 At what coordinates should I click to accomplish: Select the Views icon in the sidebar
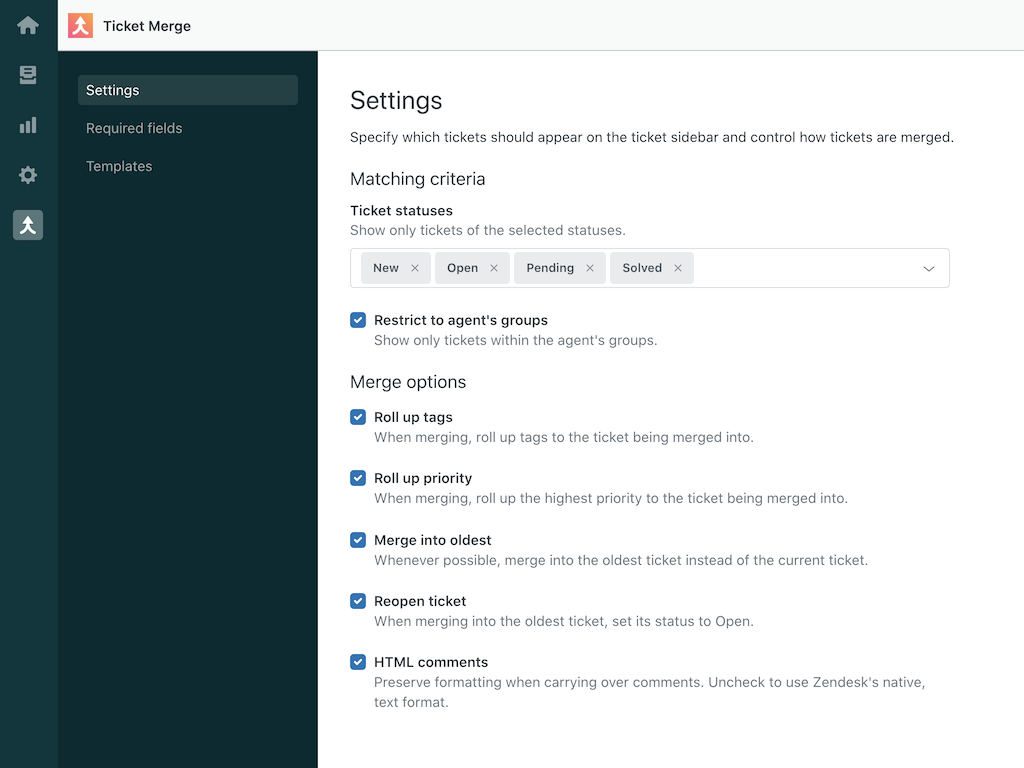click(27, 75)
